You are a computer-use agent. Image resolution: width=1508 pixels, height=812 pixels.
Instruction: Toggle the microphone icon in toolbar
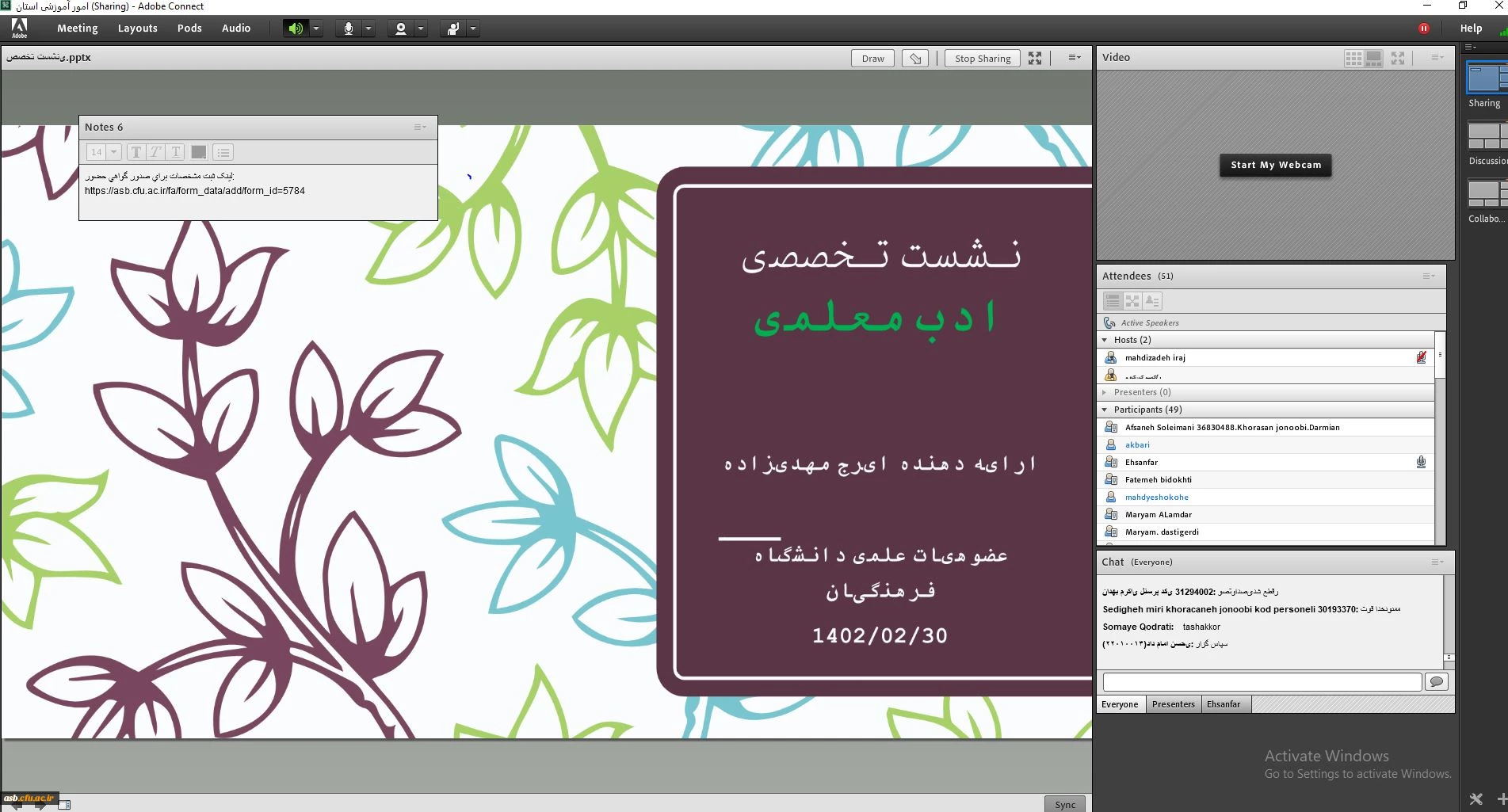tap(348, 29)
